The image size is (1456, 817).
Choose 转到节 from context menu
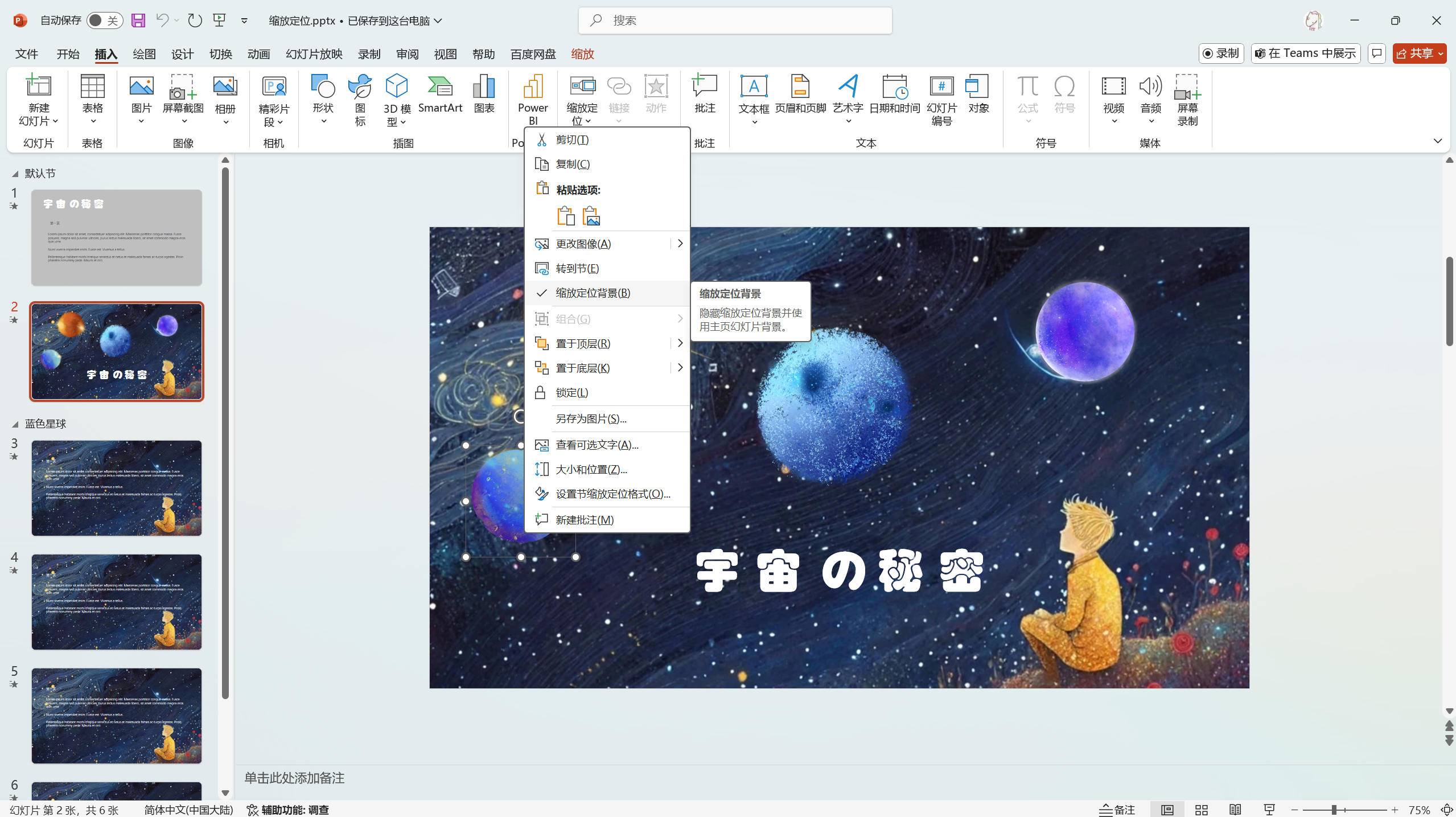[607, 268]
